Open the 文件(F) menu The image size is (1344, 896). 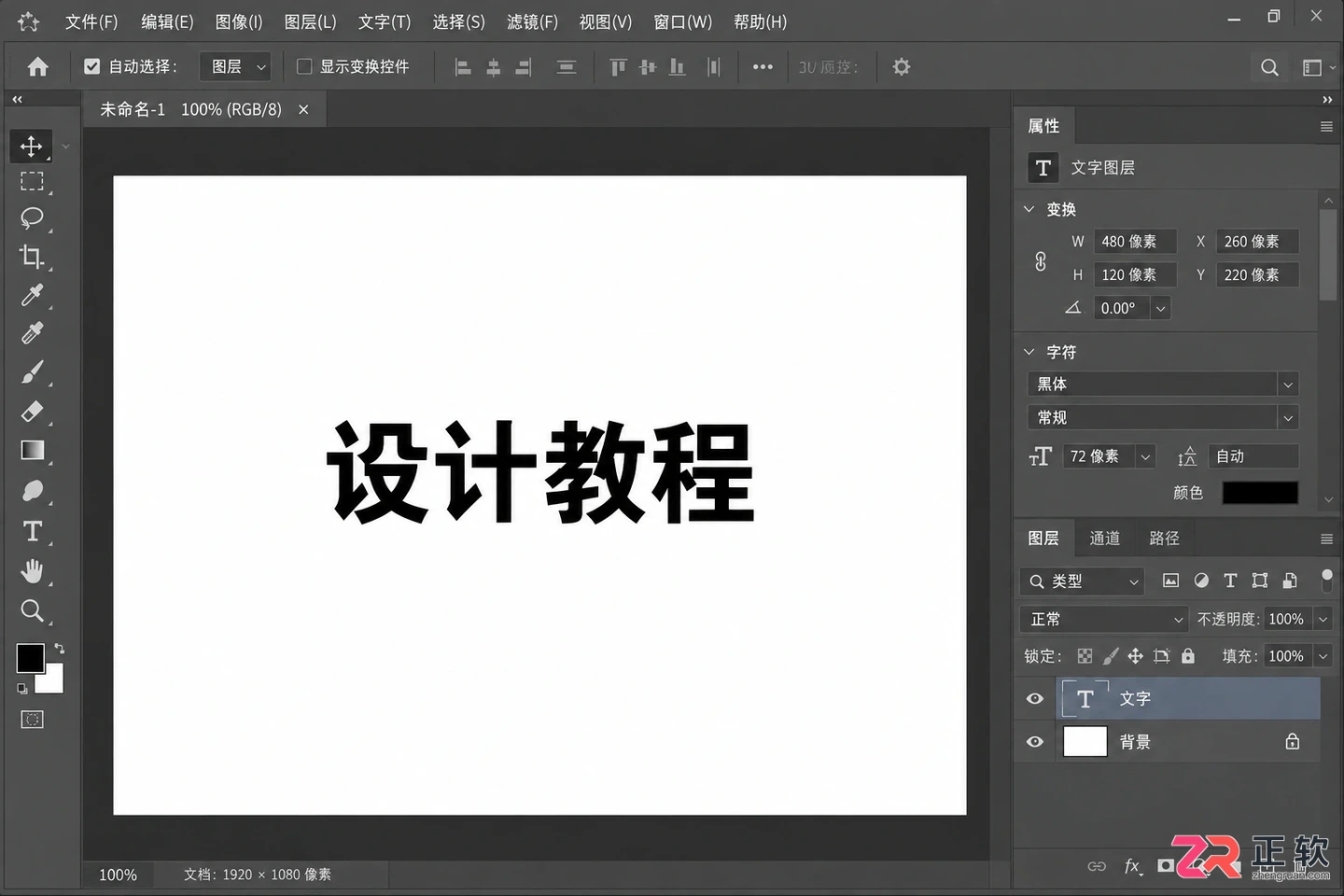coord(91,21)
